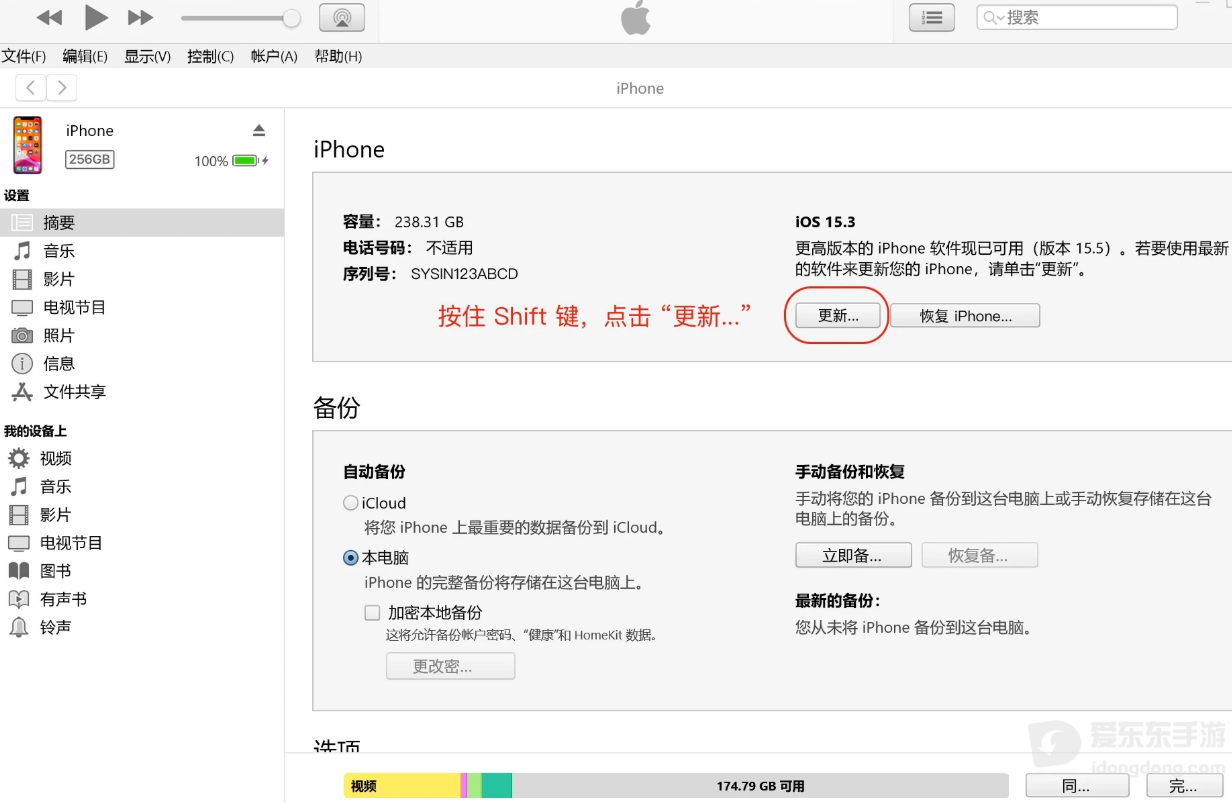Click the 完... done button
This screenshot has height=803, width=1232.
pyautogui.click(x=1183, y=786)
